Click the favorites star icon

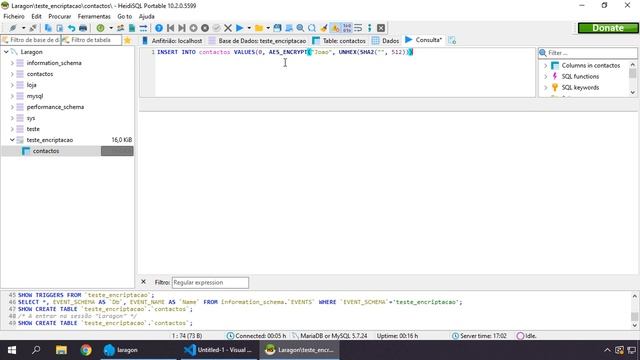(127, 40)
